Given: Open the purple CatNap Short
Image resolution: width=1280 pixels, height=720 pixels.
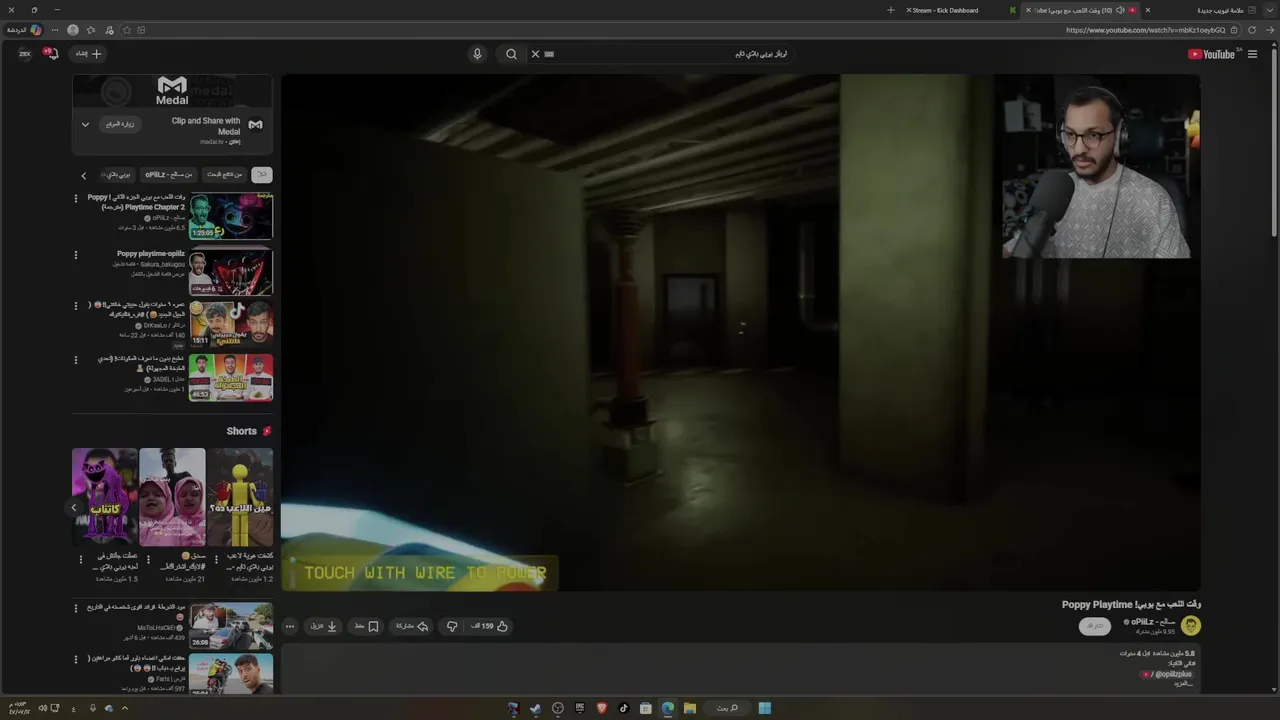Looking at the screenshot, I should point(105,497).
